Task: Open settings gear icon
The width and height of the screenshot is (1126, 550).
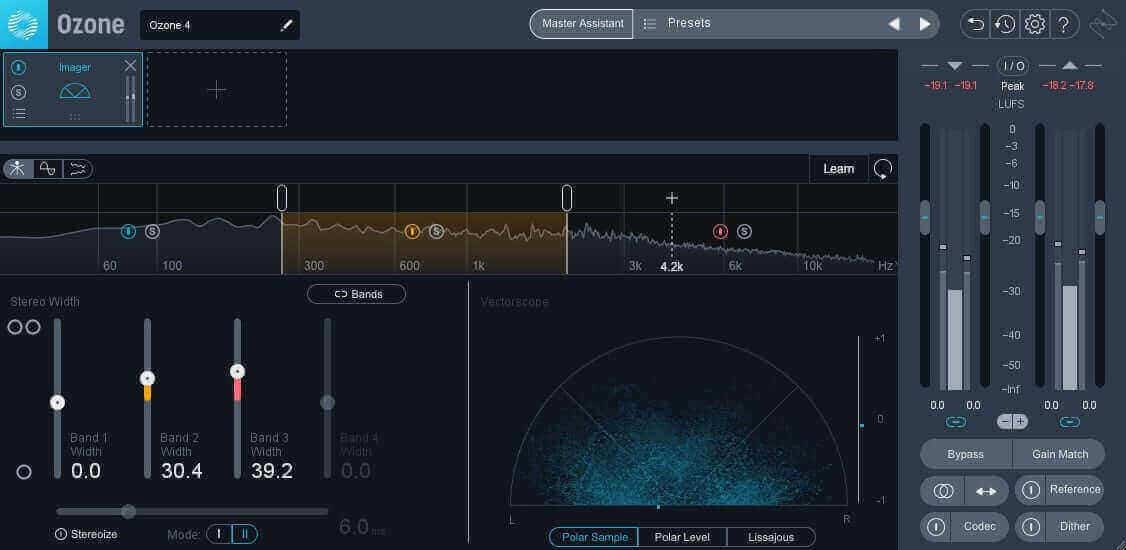Action: point(1034,24)
